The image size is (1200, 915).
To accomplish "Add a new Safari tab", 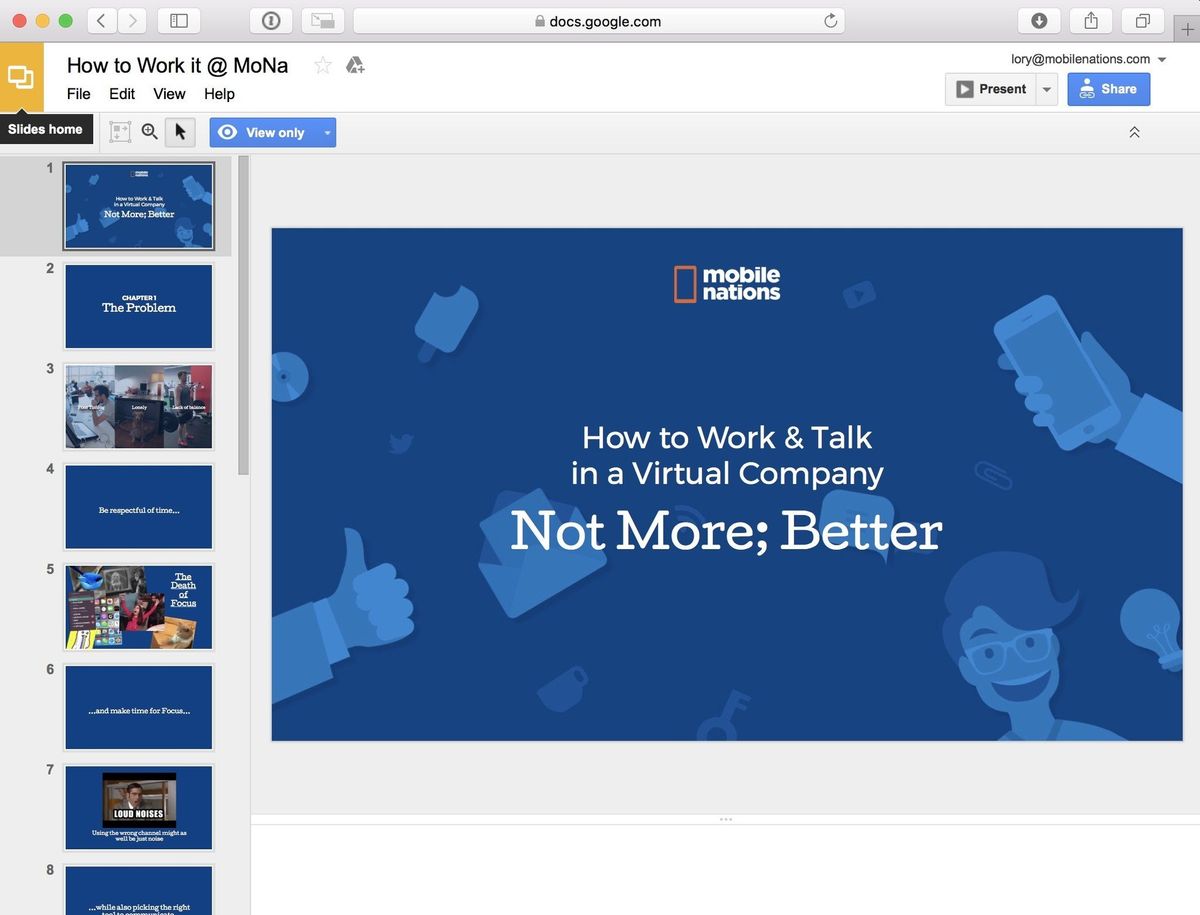I will click(x=1187, y=29).
